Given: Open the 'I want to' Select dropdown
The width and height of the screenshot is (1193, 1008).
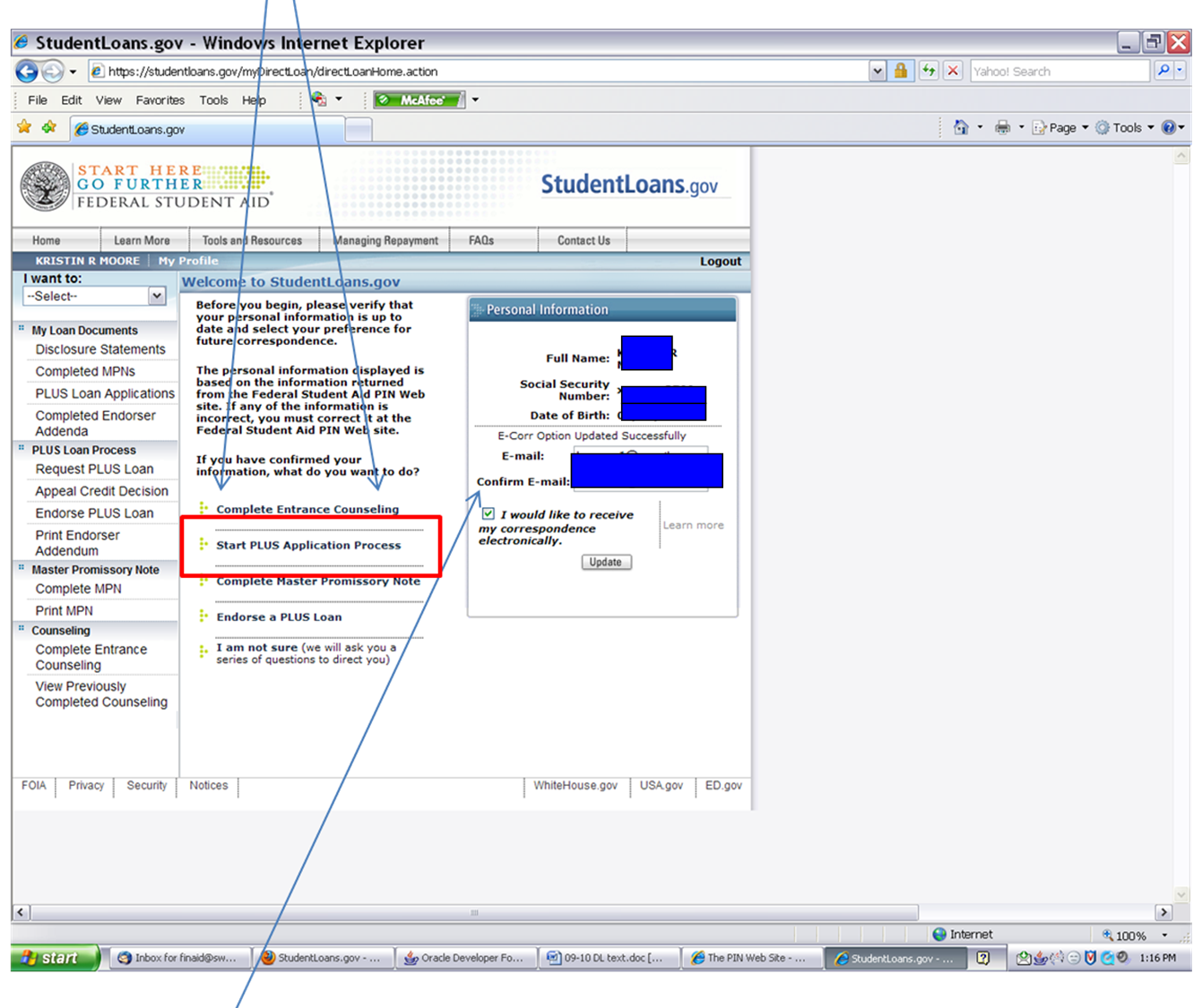Looking at the screenshot, I should pyautogui.click(x=95, y=296).
